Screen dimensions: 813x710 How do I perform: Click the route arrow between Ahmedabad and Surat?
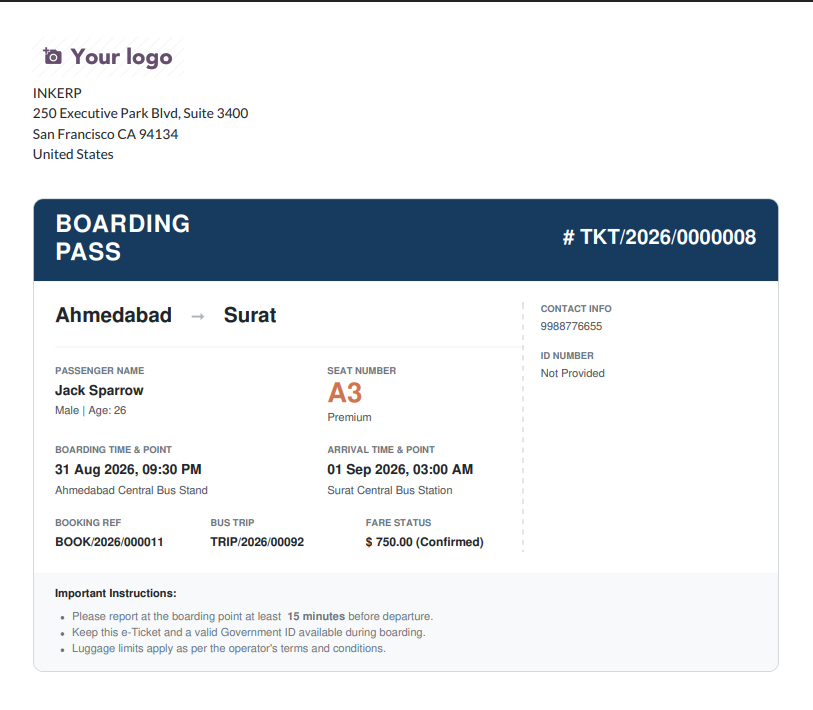[x=198, y=316]
